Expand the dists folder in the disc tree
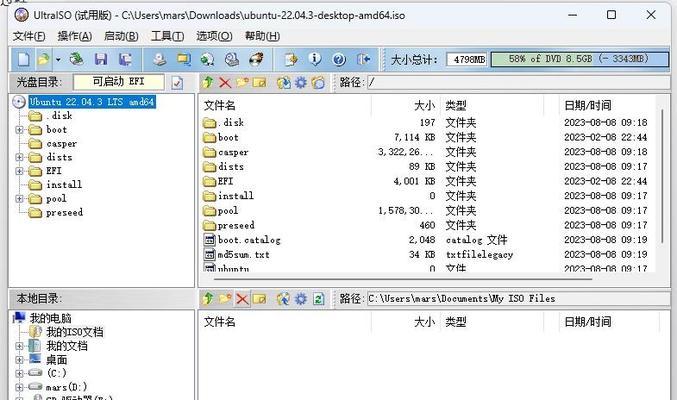This screenshot has height=400, width=677. click(19, 157)
